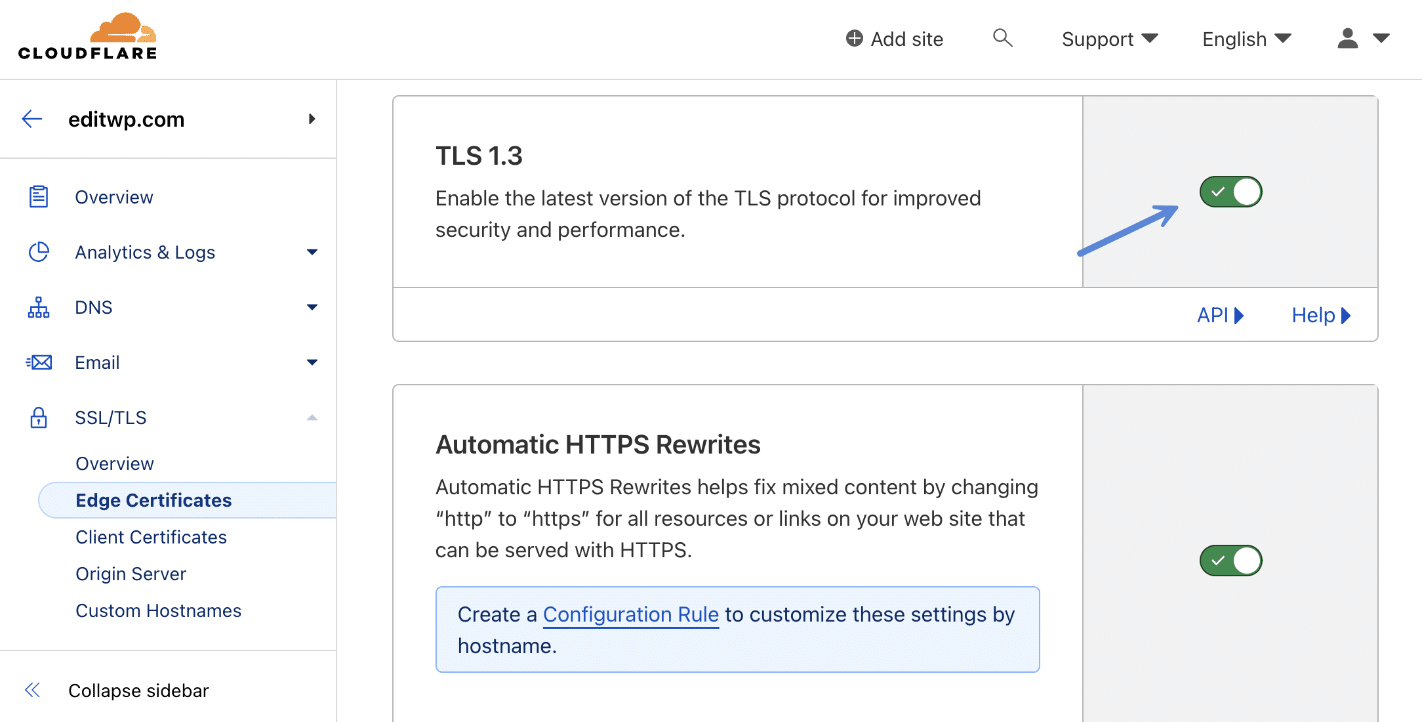This screenshot has height=722, width=1422.
Task: Click the Configuration Rule link
Action: [x=630, y=614]
